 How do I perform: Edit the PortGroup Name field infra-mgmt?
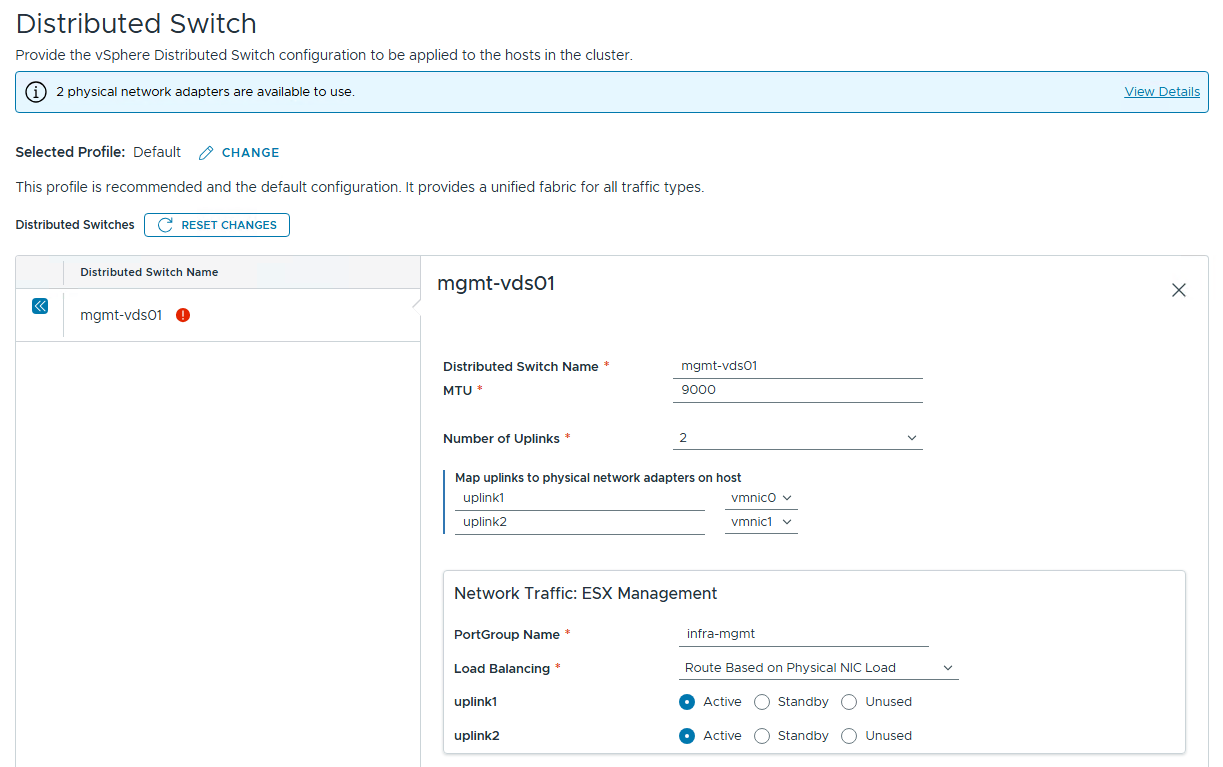click(x=803, y=634)
